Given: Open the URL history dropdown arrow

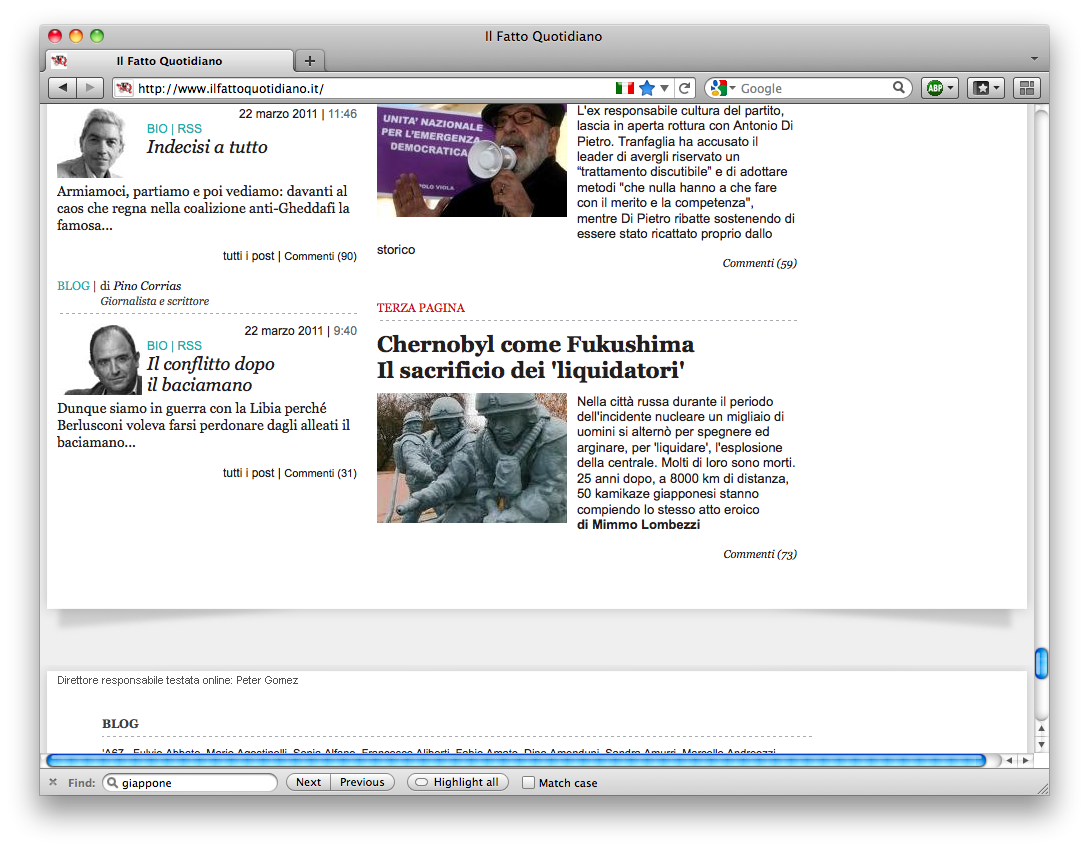Looking at the screenshot, I should (665, 88).
